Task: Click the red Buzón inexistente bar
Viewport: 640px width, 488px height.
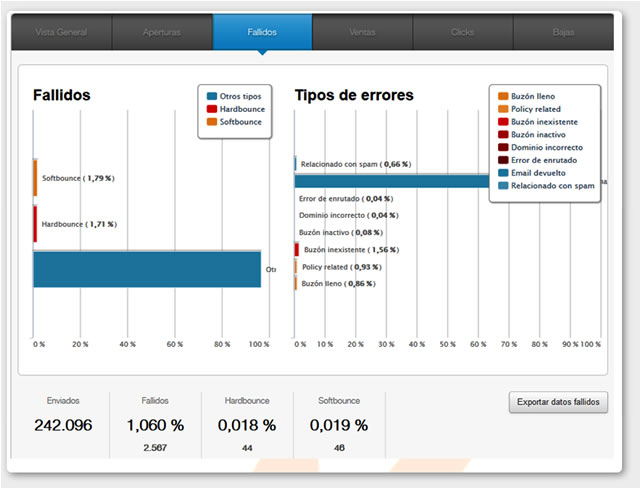Action: click(297, 249)
